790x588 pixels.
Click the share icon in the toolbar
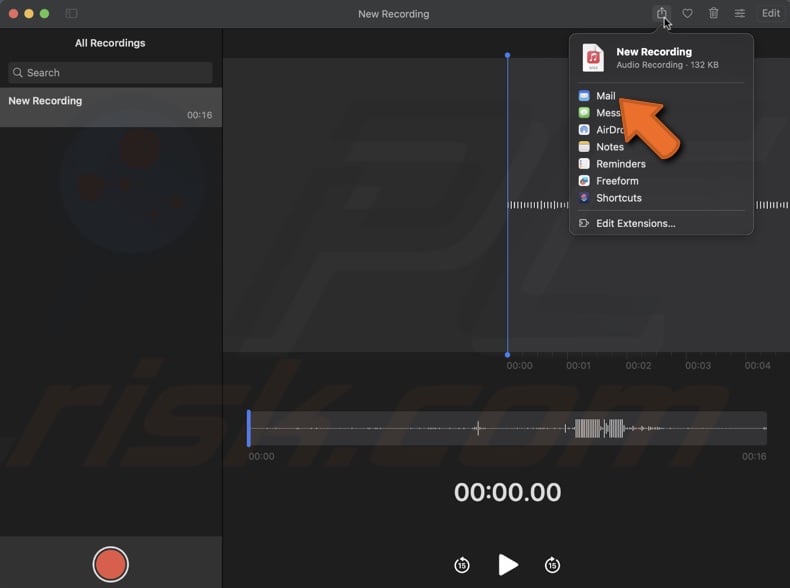pyautogui.click(x=661, y=13)
